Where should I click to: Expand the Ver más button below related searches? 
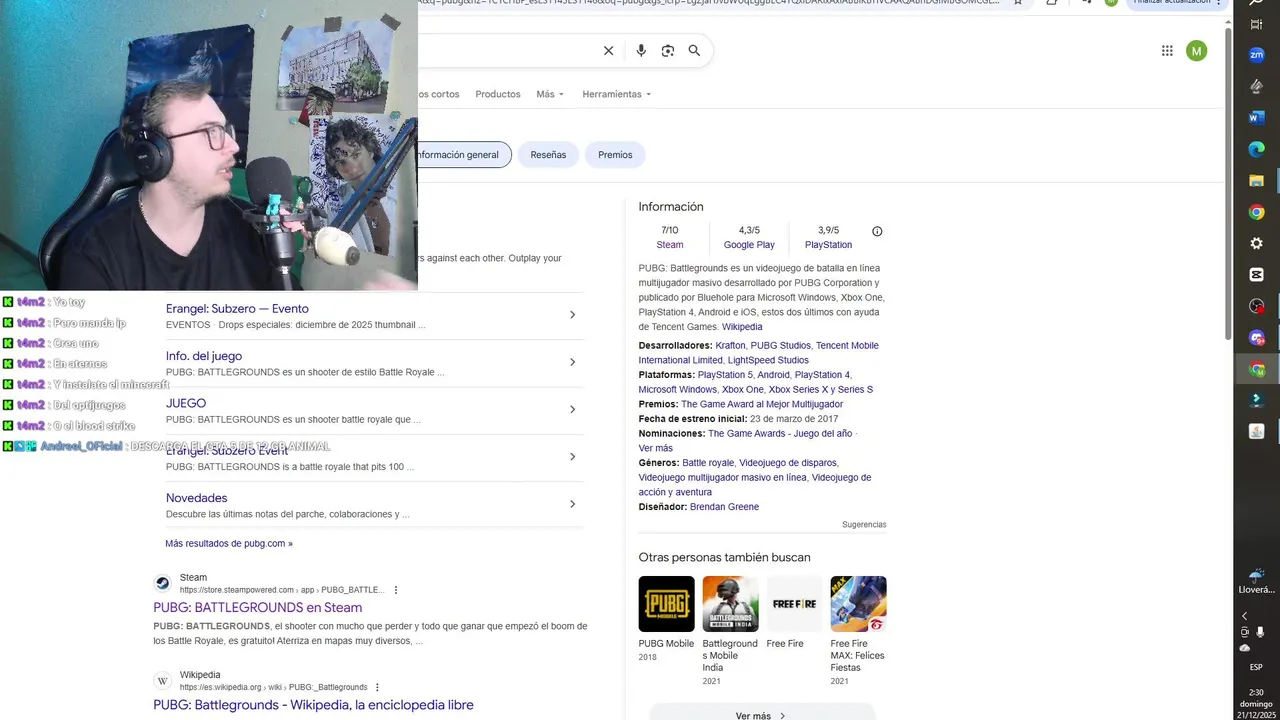(x=761, y=714)
